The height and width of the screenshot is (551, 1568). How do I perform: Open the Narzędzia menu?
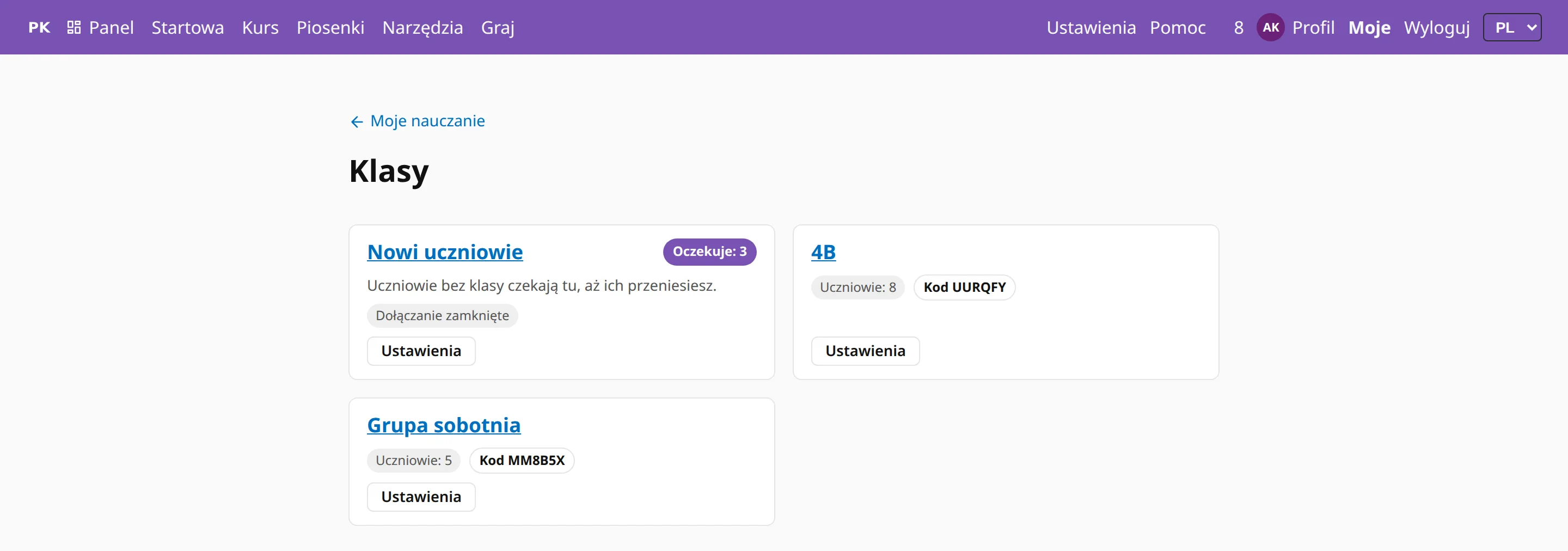coord(422,27)
